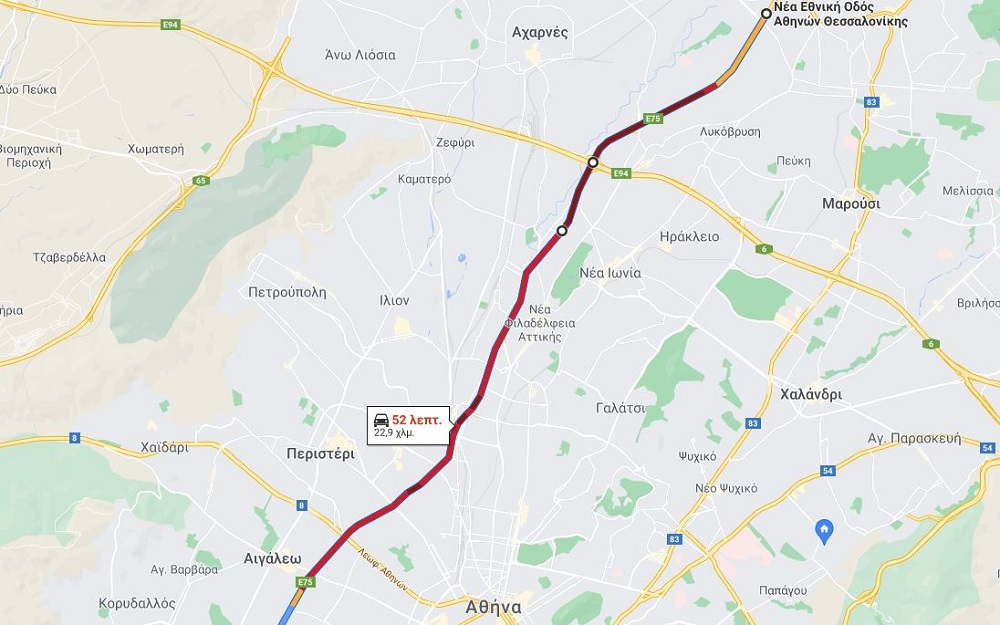Select the destination marker at Νέα Εθνική Οδός
Image resolution: width=1000 pixels, height=625 pixels.
pyautogui.click(x=766, y=13)
